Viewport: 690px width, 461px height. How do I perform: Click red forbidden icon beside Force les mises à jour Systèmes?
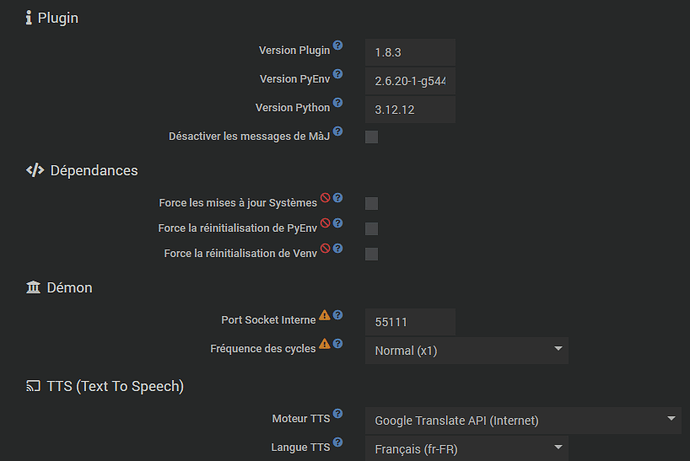[x=325, y=198]
